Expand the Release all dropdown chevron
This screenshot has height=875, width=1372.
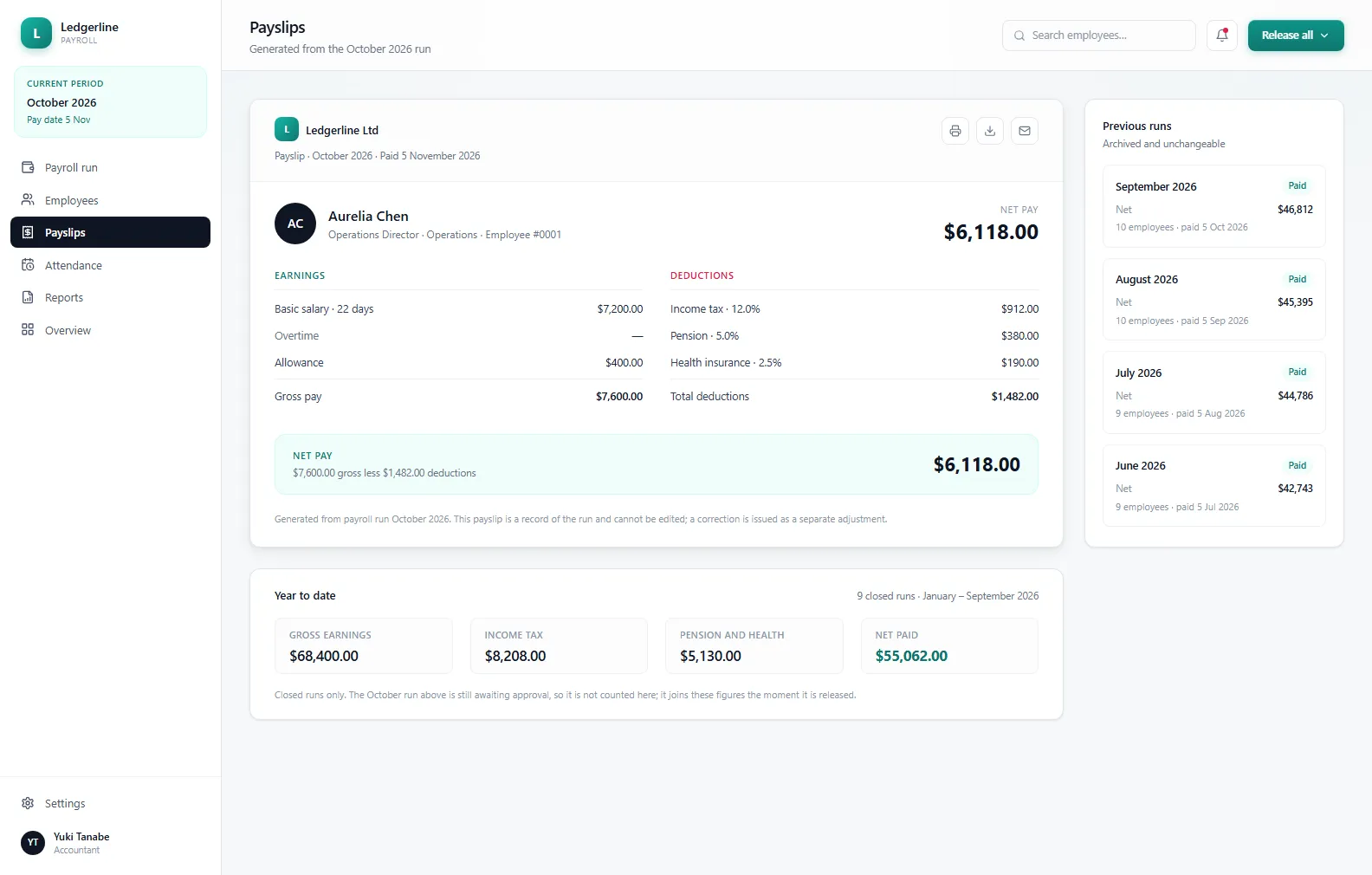point(1324,36)
